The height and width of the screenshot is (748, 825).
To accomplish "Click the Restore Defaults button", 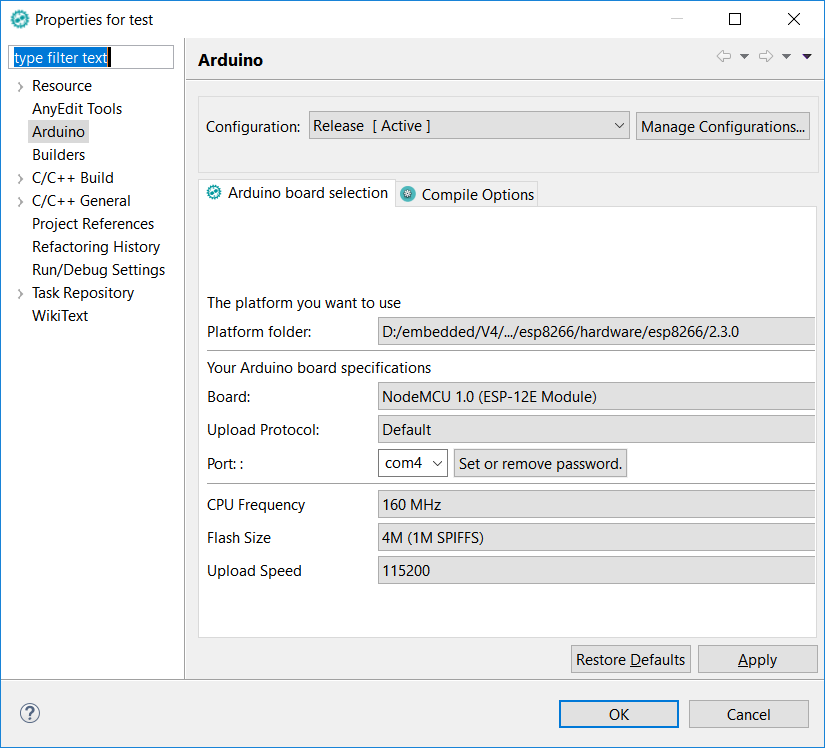I will click(630, 659).
